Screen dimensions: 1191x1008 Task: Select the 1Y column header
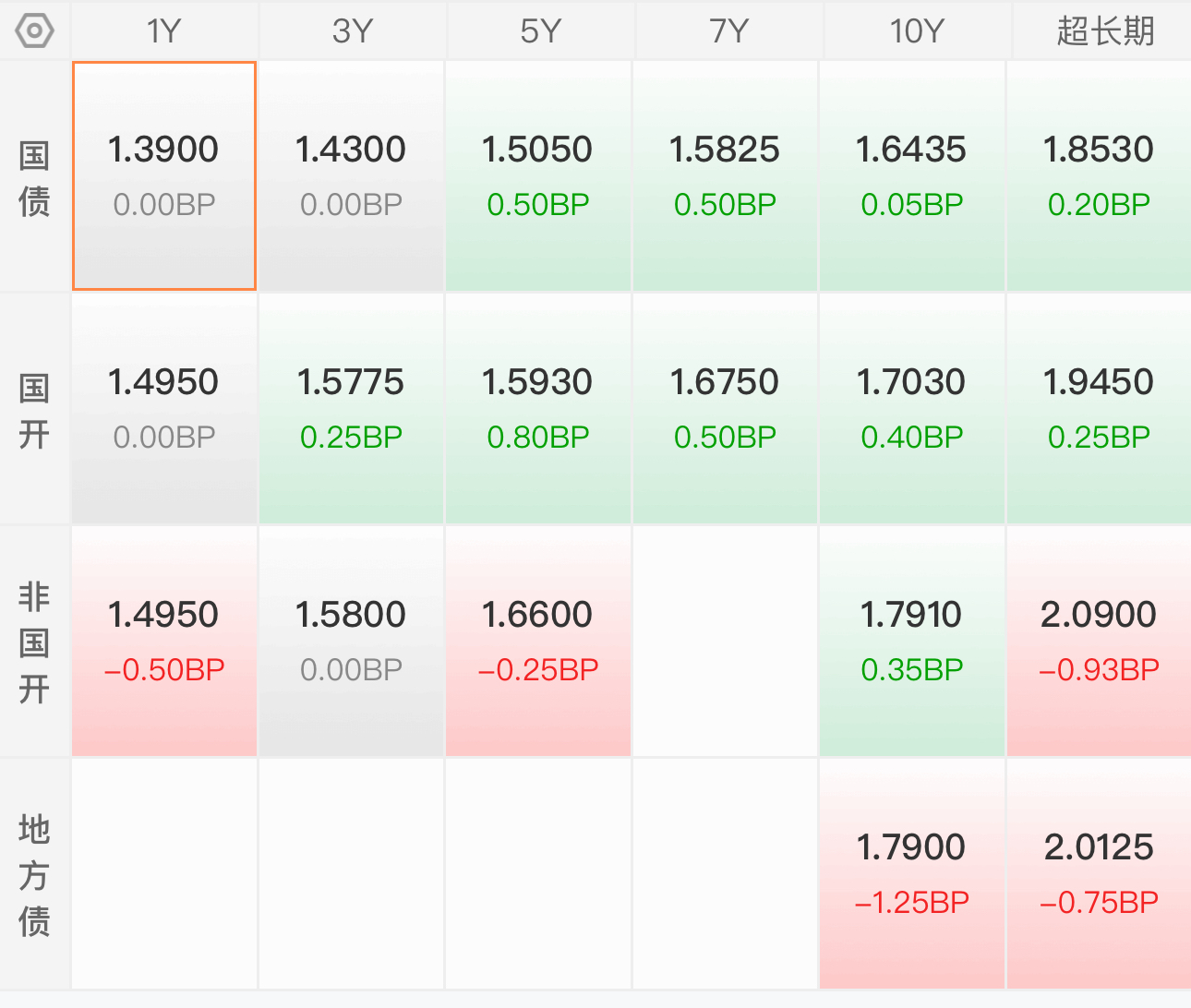pos(164,31)
